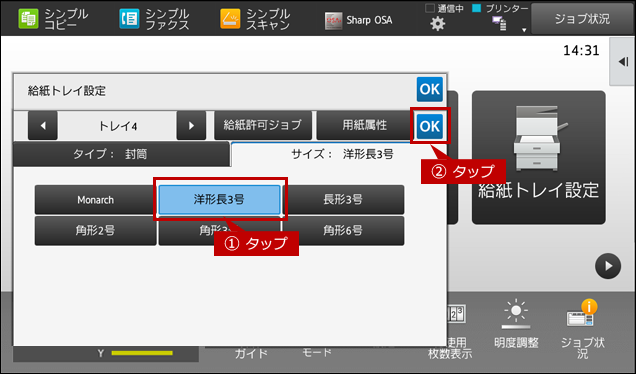Image resolution: width=636 pixels, height=374 pixels.
Task: Open the Job Status (ジョブ状況) button at top
Action: pos(582,19)
